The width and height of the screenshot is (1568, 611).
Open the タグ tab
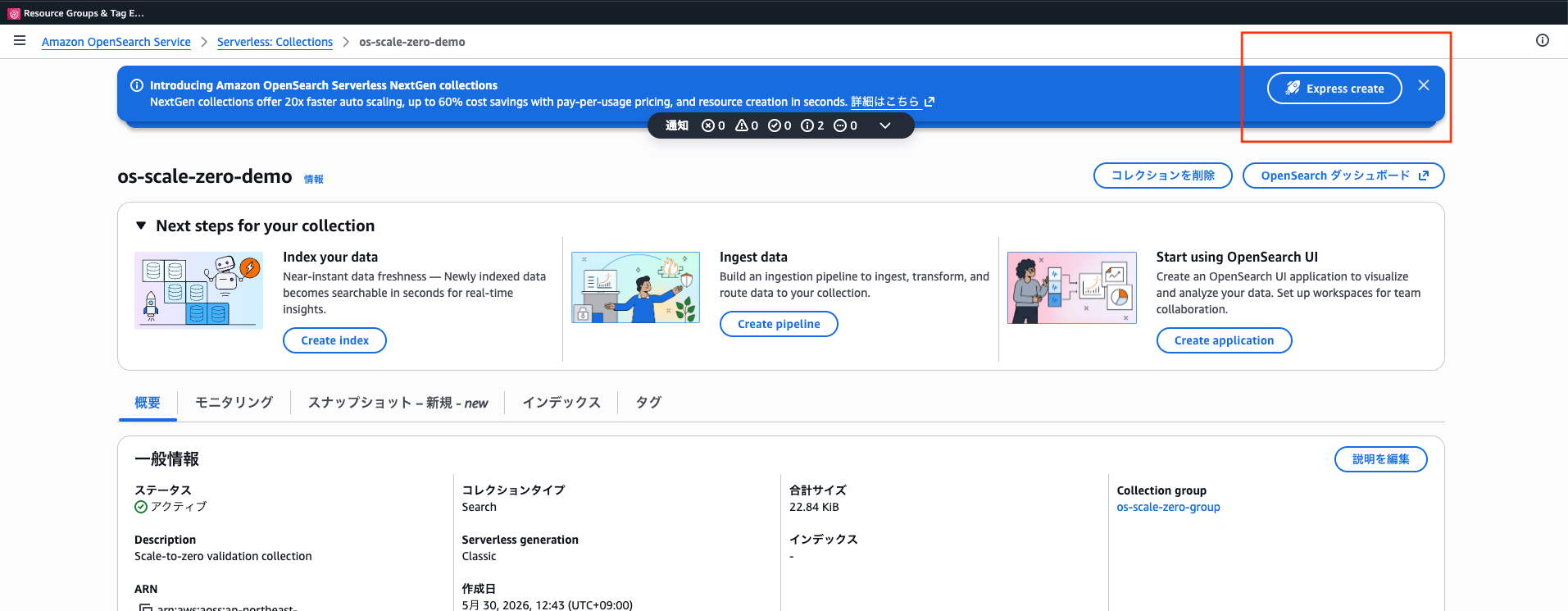click(648, 403)
